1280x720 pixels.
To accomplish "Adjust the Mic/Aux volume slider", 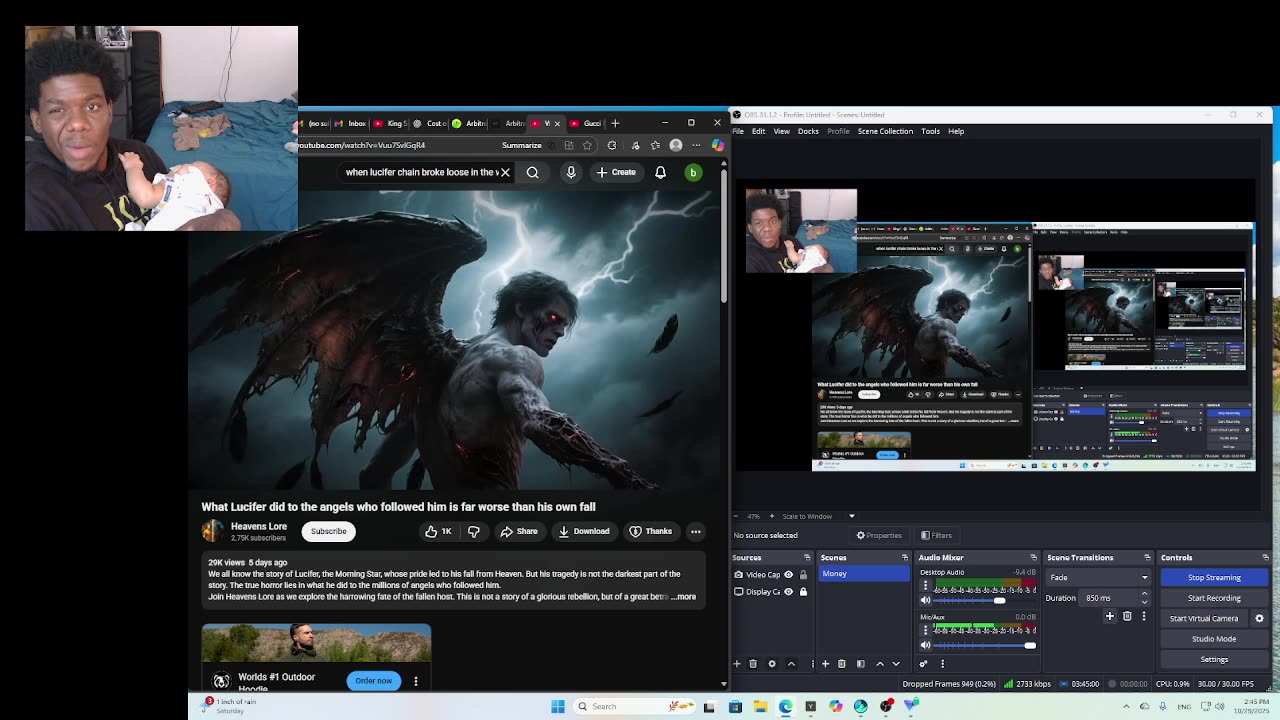I will click(x=1029, y=645).
